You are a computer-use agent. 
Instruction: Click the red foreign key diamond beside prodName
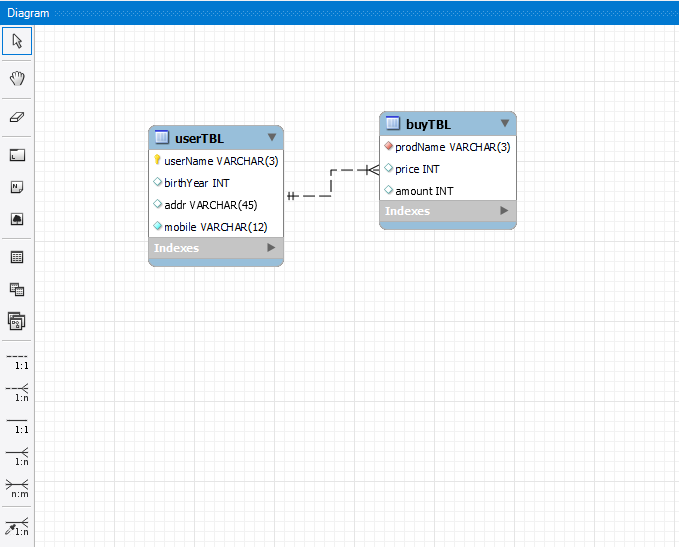[388, 146]
